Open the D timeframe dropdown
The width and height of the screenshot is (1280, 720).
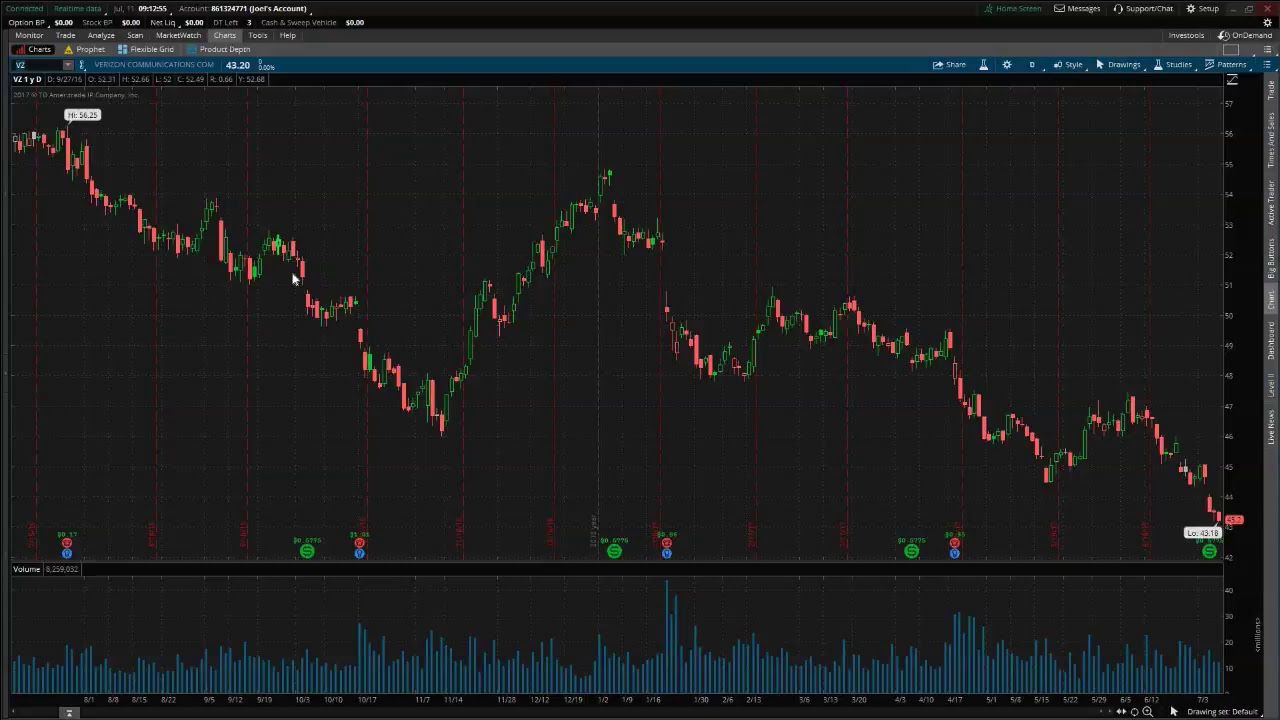point(1032,65)
